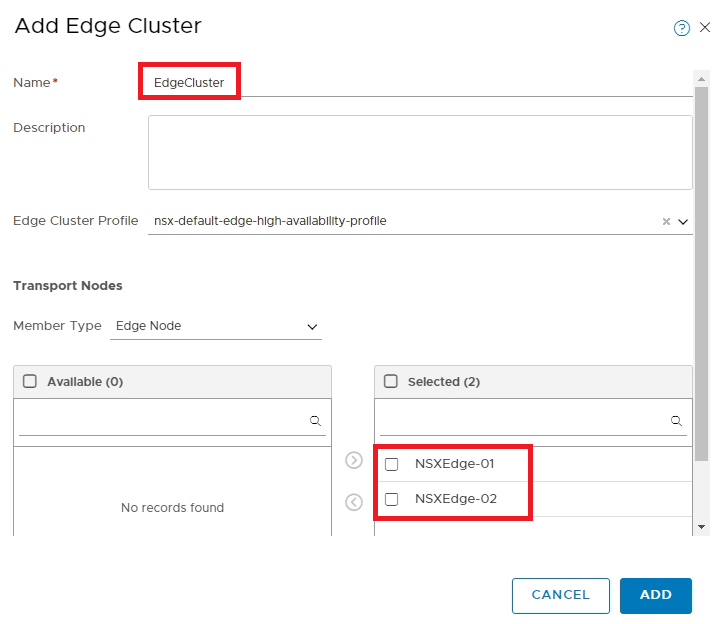Viewport: 722px width, 624px height.
Task: Open the Member Type dropdown
Action: coord(215,326)
